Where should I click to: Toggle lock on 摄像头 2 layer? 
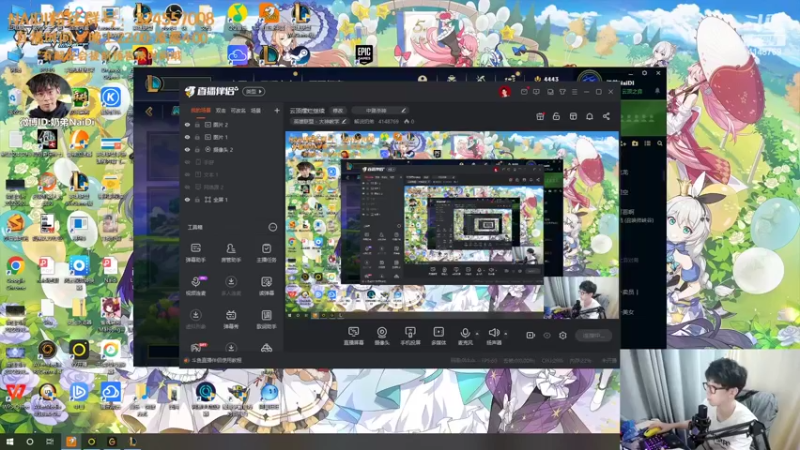[x=197, y=149]
